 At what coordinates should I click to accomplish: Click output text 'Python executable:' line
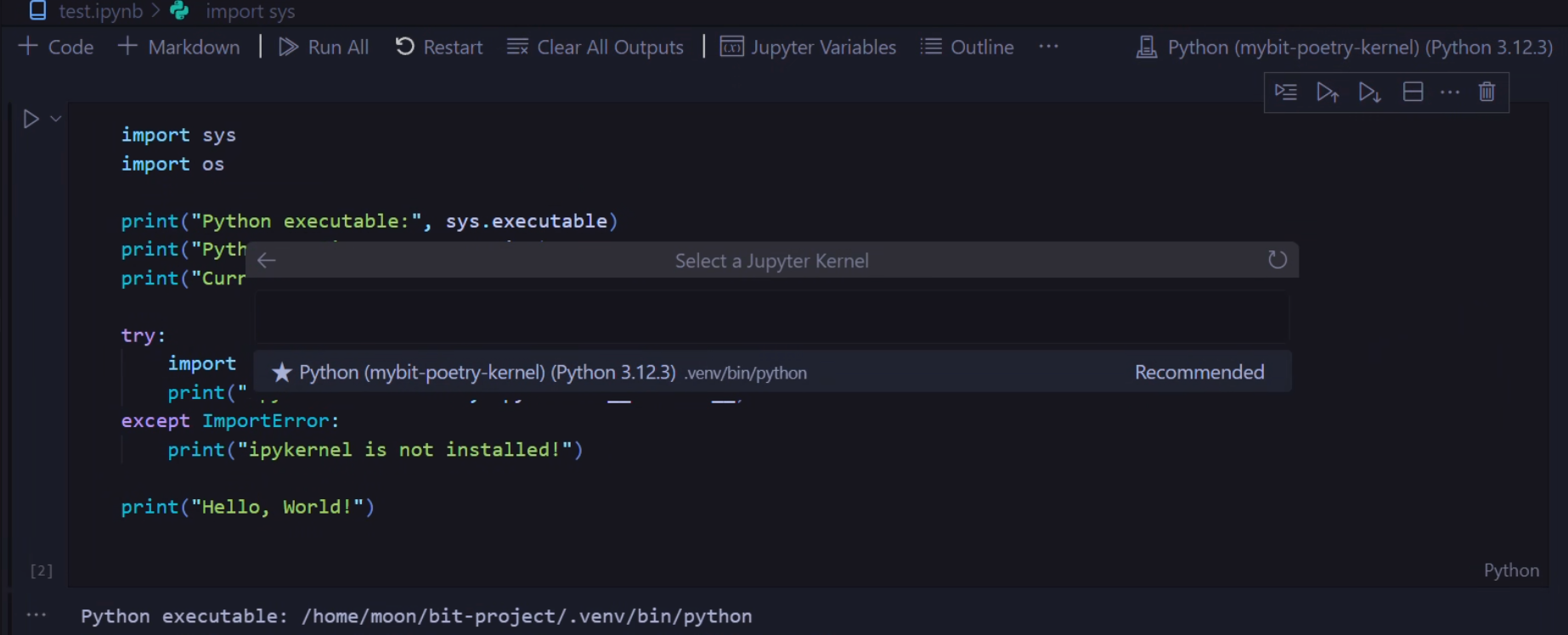416,616
